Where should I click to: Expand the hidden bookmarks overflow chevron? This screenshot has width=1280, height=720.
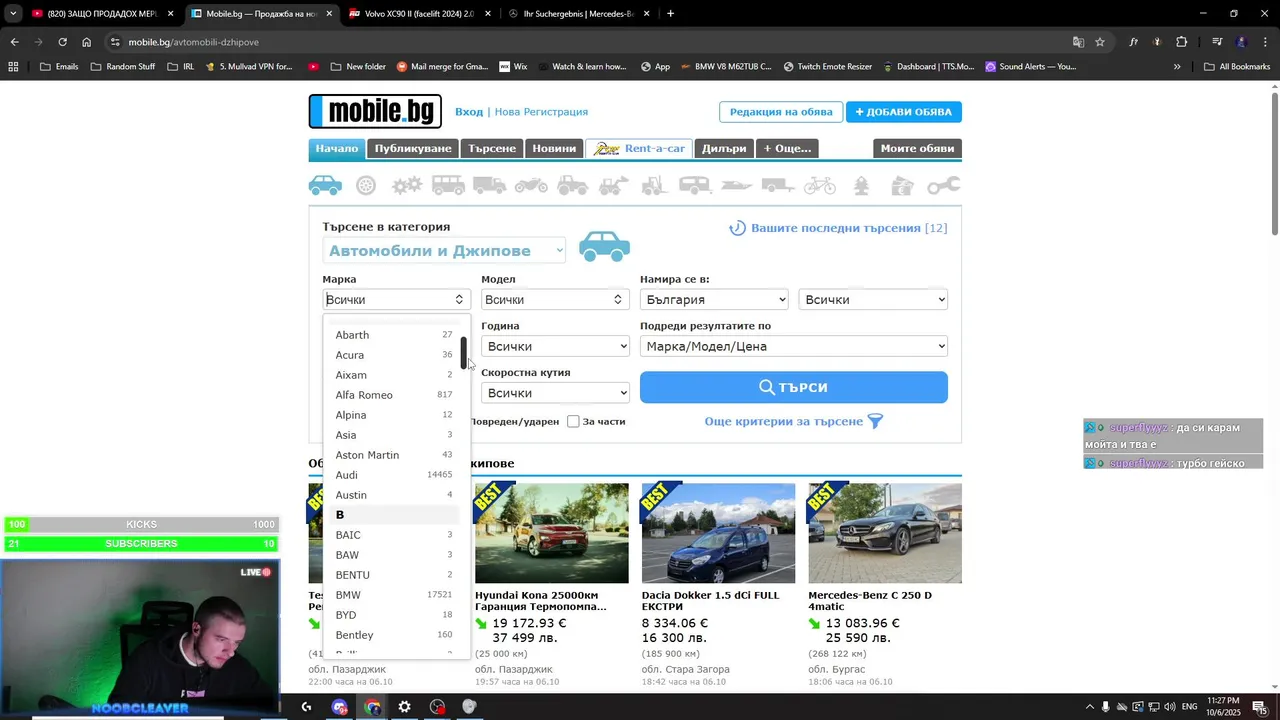click(x=1177, y=67)
